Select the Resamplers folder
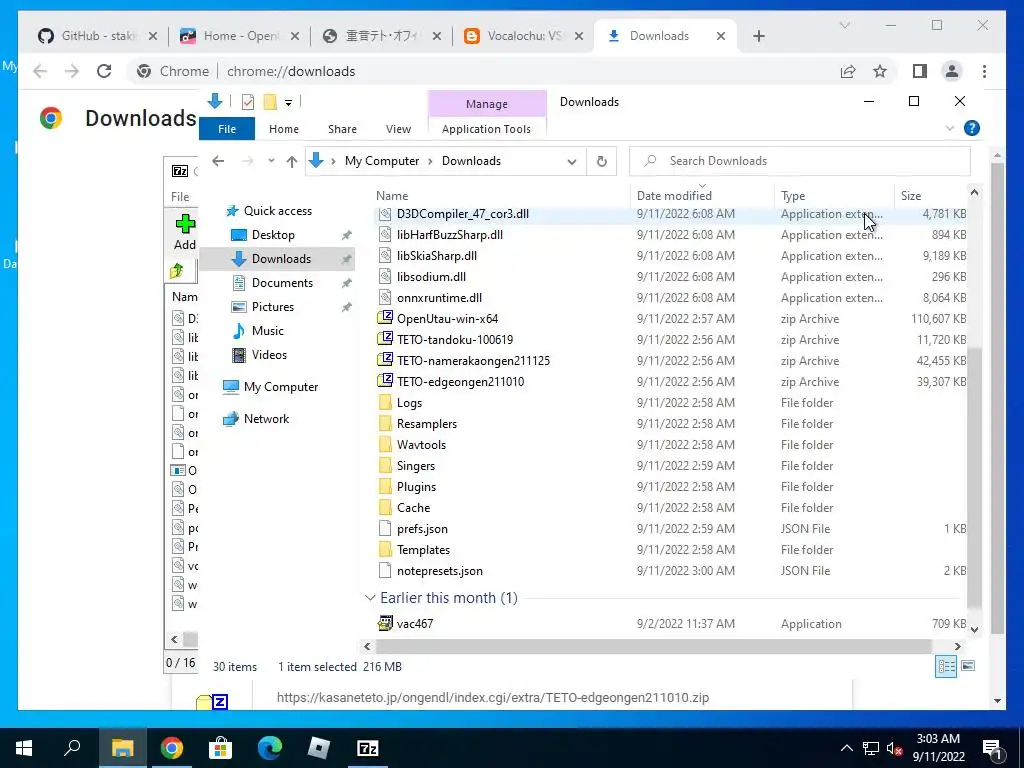Viewport: 1024px width, 768px height. pyautogui.click(x=426, y=424)
